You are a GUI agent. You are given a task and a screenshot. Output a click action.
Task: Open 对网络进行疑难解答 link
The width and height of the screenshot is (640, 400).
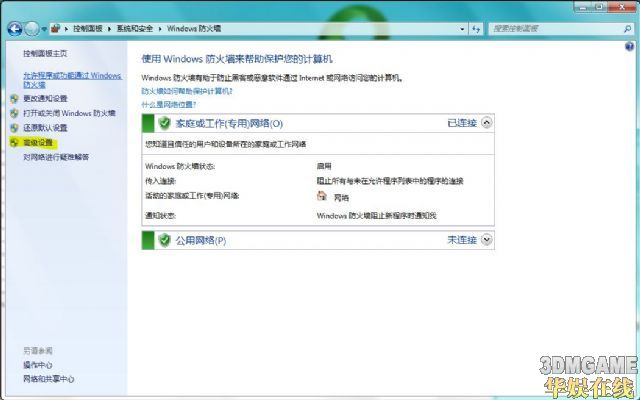[x=56, y=157]
